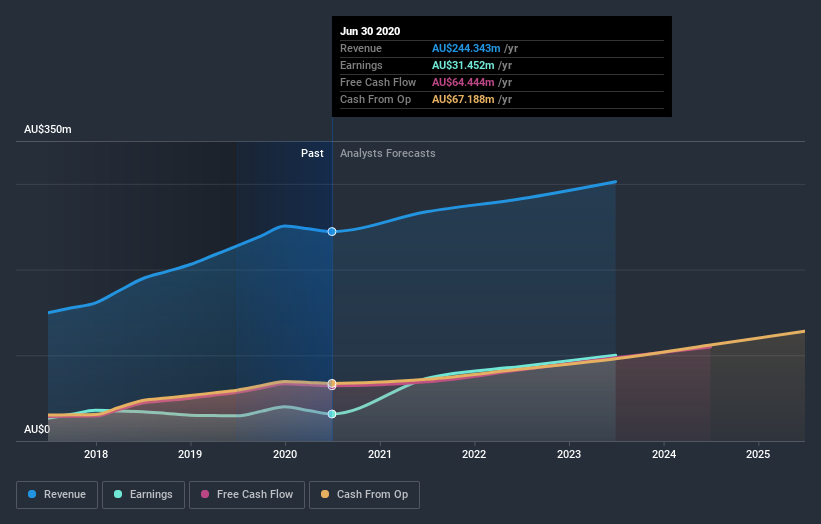Click the 2024 x-axis label
Viewport: 821px width, 524px height.
[664, 454]
